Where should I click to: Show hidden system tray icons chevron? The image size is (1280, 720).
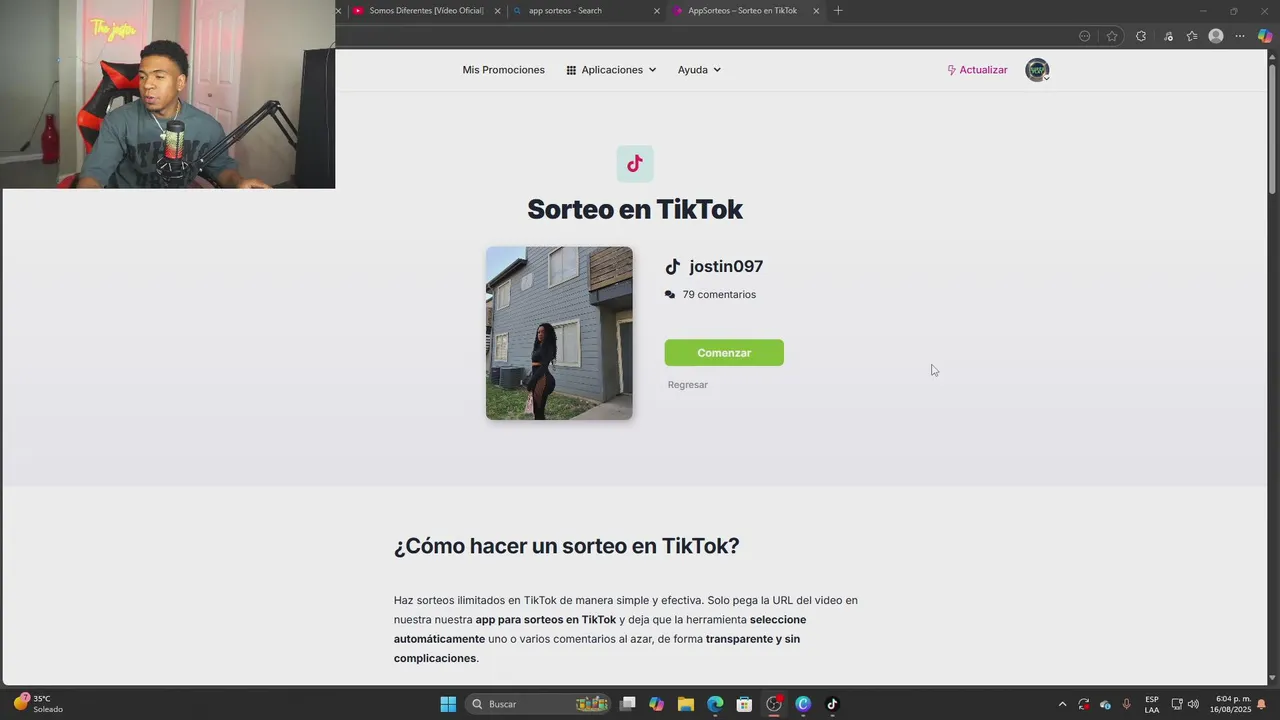click(x=1062, y=704)
